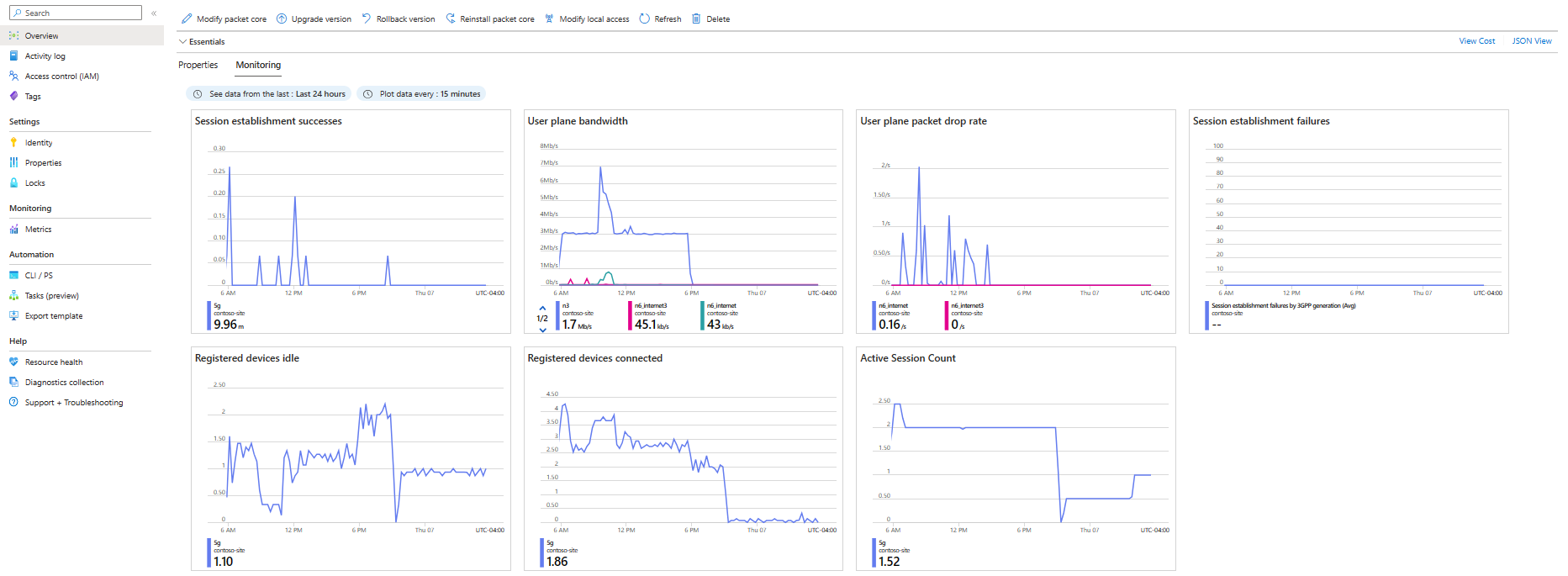This screenshot has width=1568, height=576.
Task: Click the Upgrade version arrow icon
Action: 282,18
